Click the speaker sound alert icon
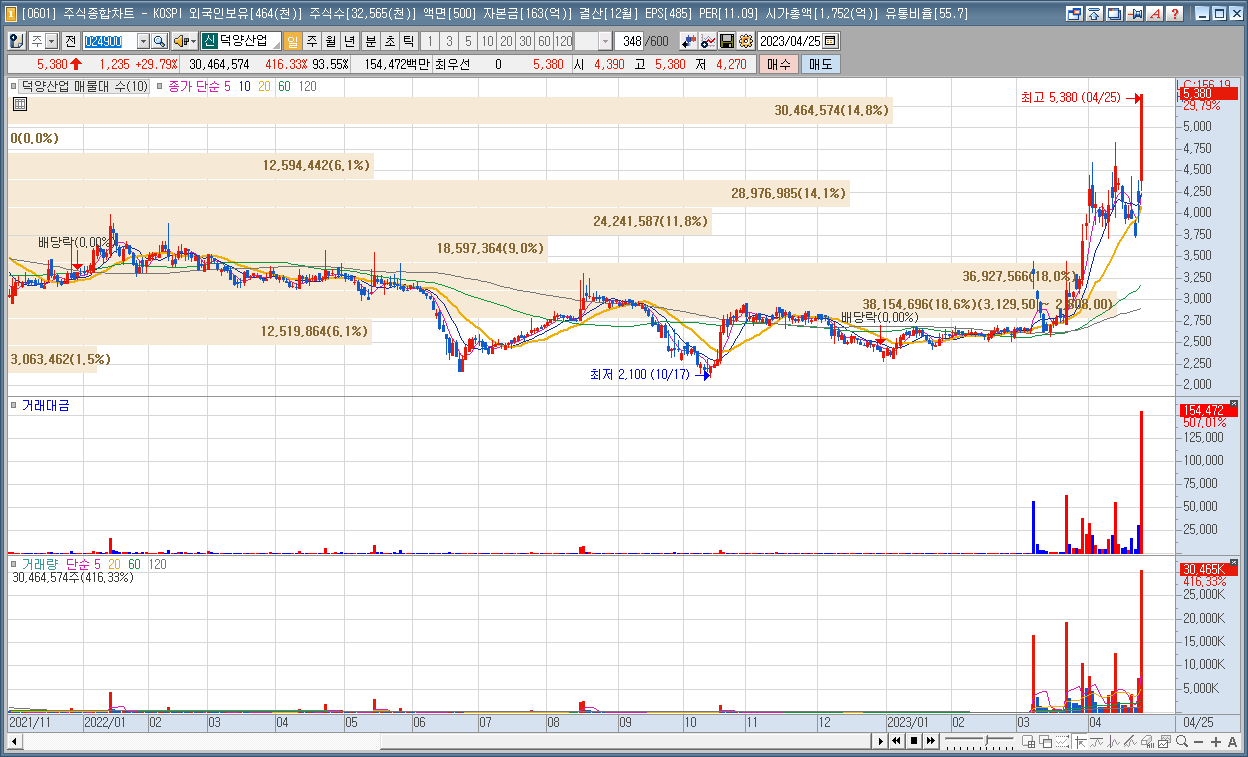The width and height of the screenshot is (1248, 757). coord(180,41)
